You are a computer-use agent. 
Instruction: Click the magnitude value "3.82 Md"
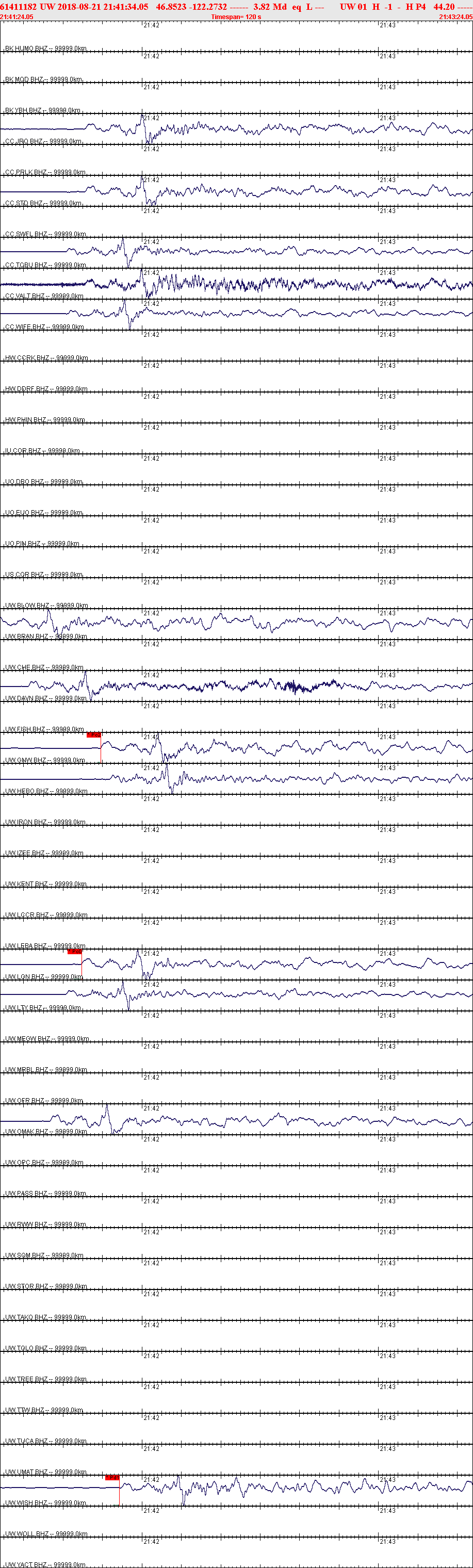270,7
